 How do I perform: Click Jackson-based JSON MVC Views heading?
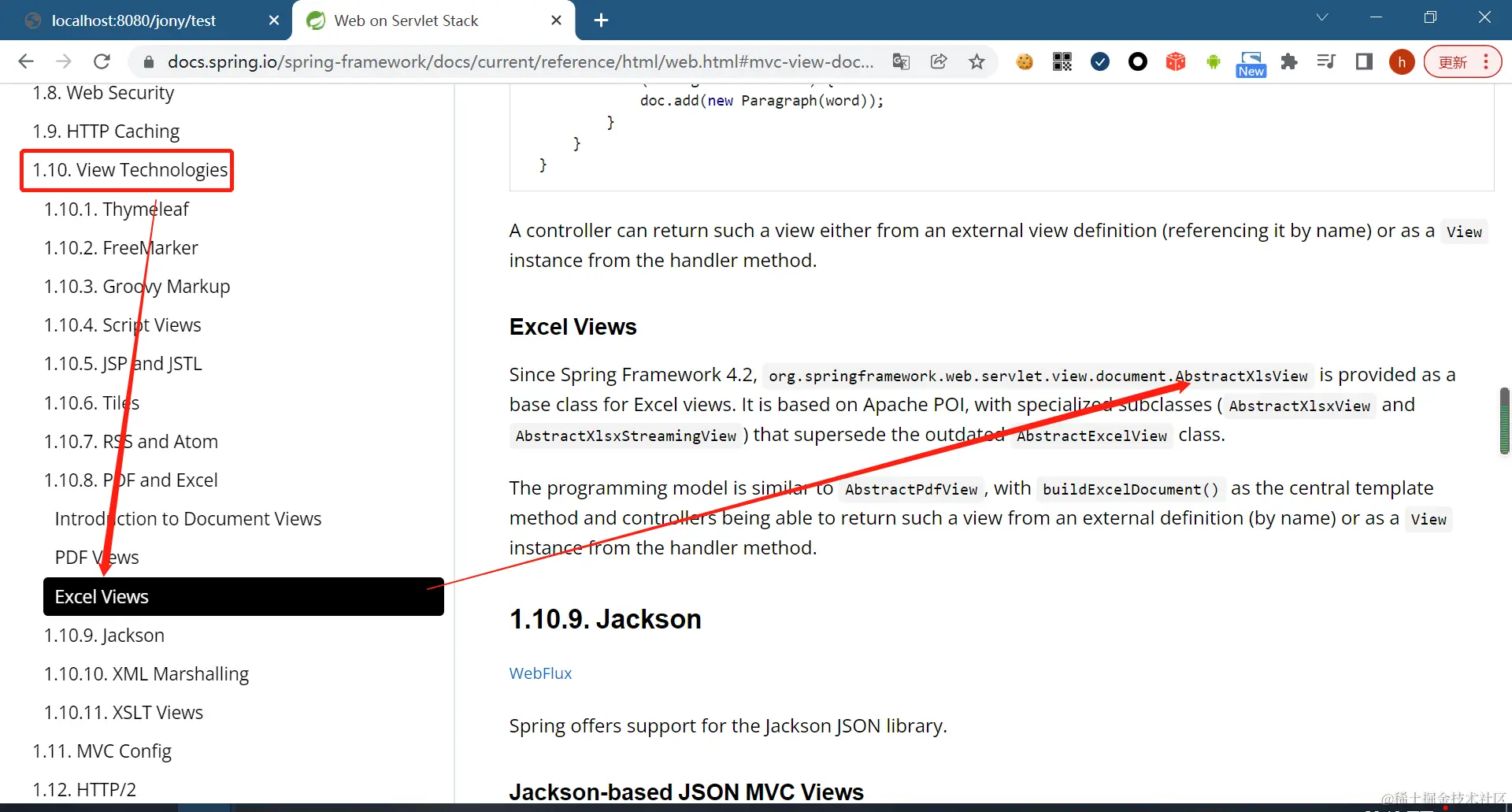pos(686,792)
